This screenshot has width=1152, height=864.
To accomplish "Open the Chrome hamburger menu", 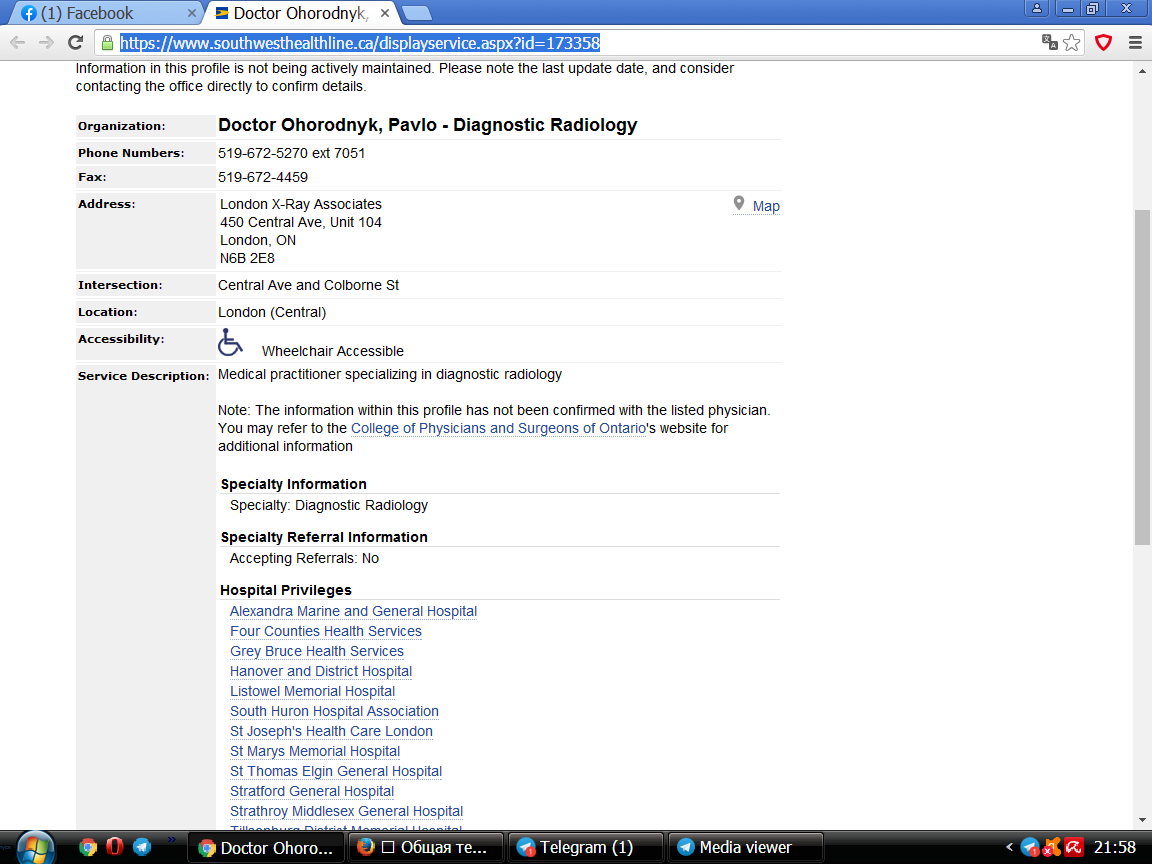I will point(1135,43).
